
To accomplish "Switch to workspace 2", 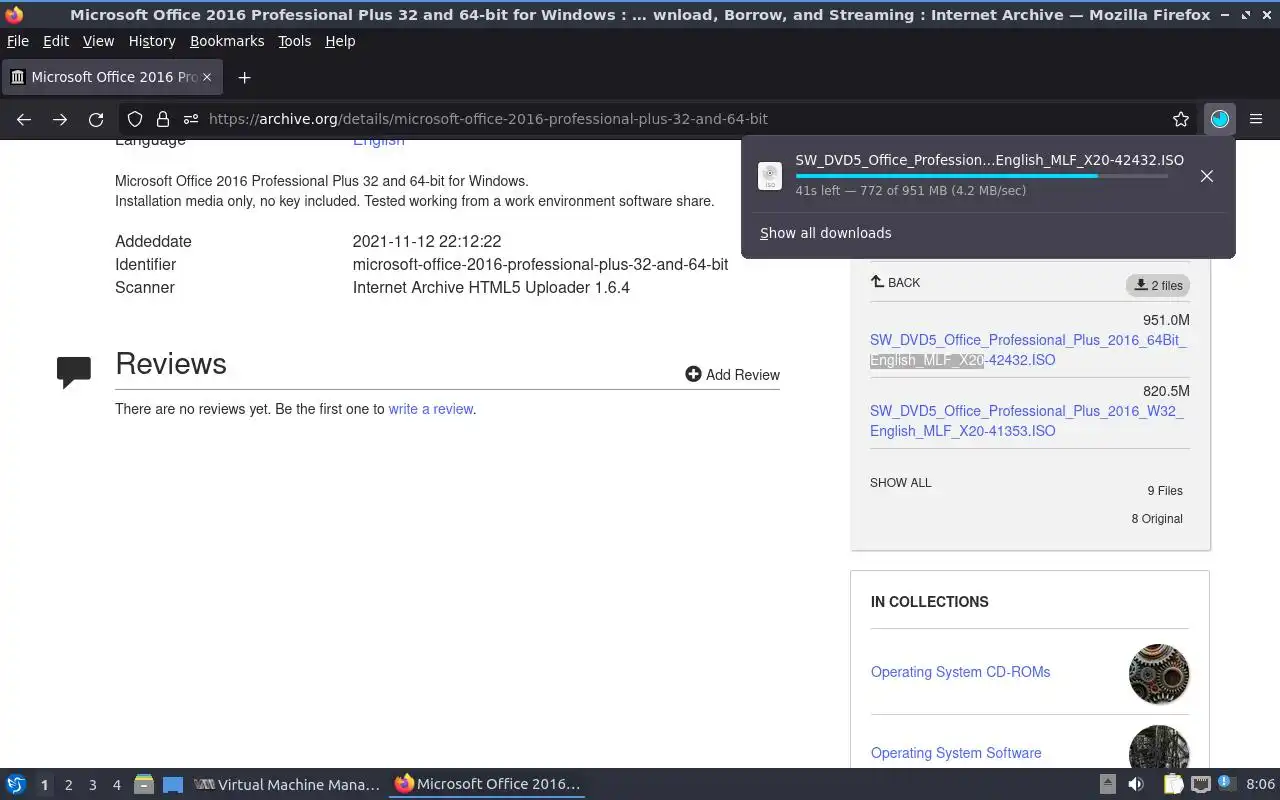I will [x=68, y=785].
